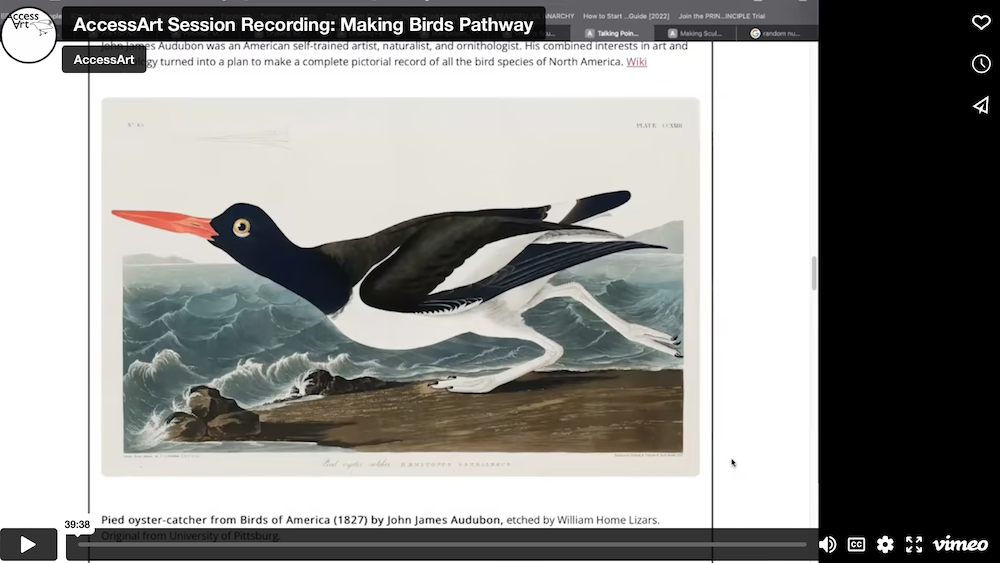Switch to the random nu... Google tab

776,33
